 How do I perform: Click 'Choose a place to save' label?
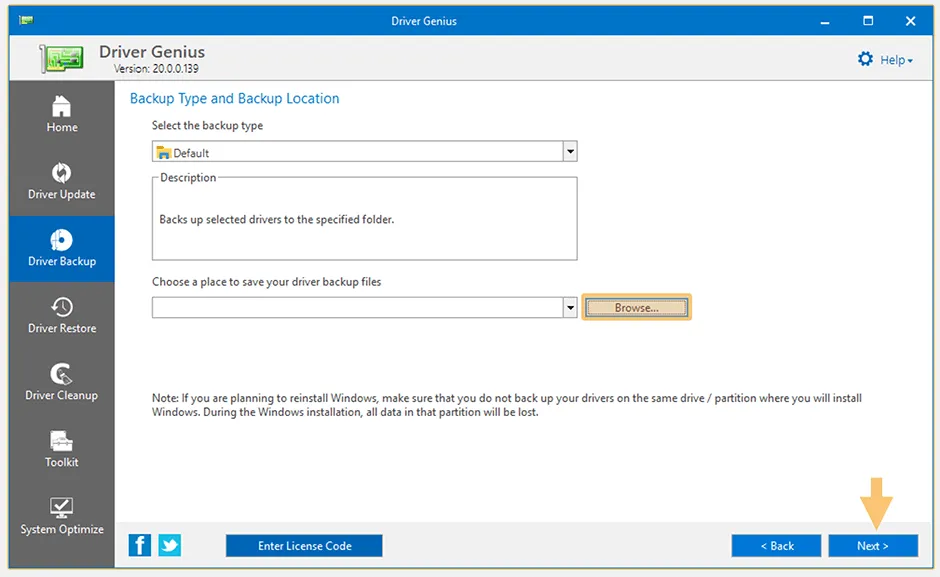tap(266, 282)
